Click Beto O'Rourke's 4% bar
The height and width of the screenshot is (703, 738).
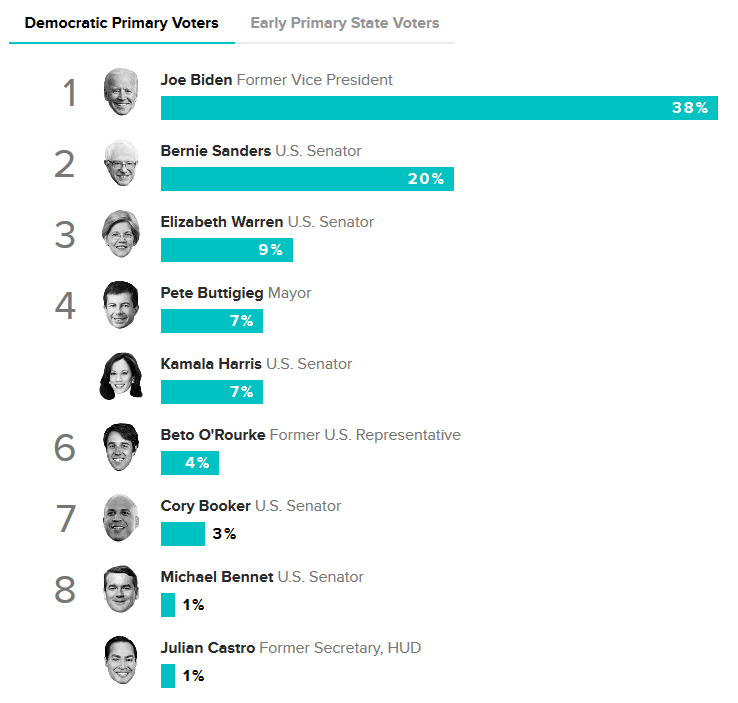[190, 463]
